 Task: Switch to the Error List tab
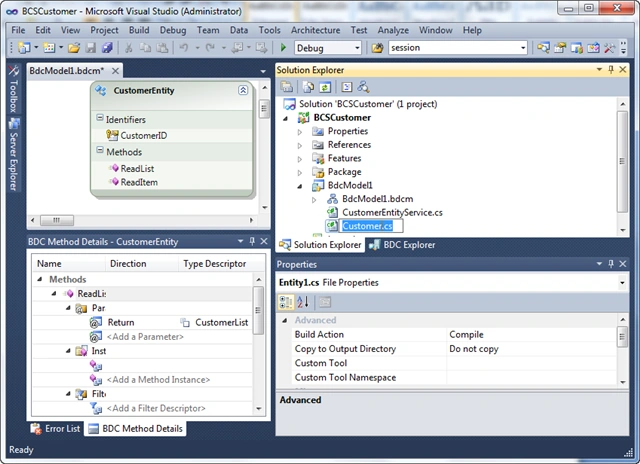pyautogui.click(x=56, y=428)
